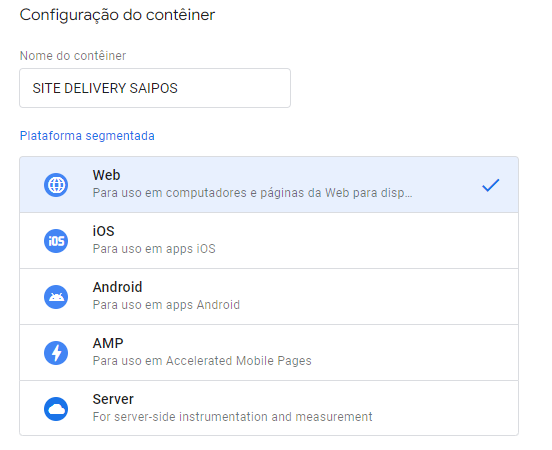Click the Web globe icon
This screenshot has height=450, width=552.
(56, 185)
